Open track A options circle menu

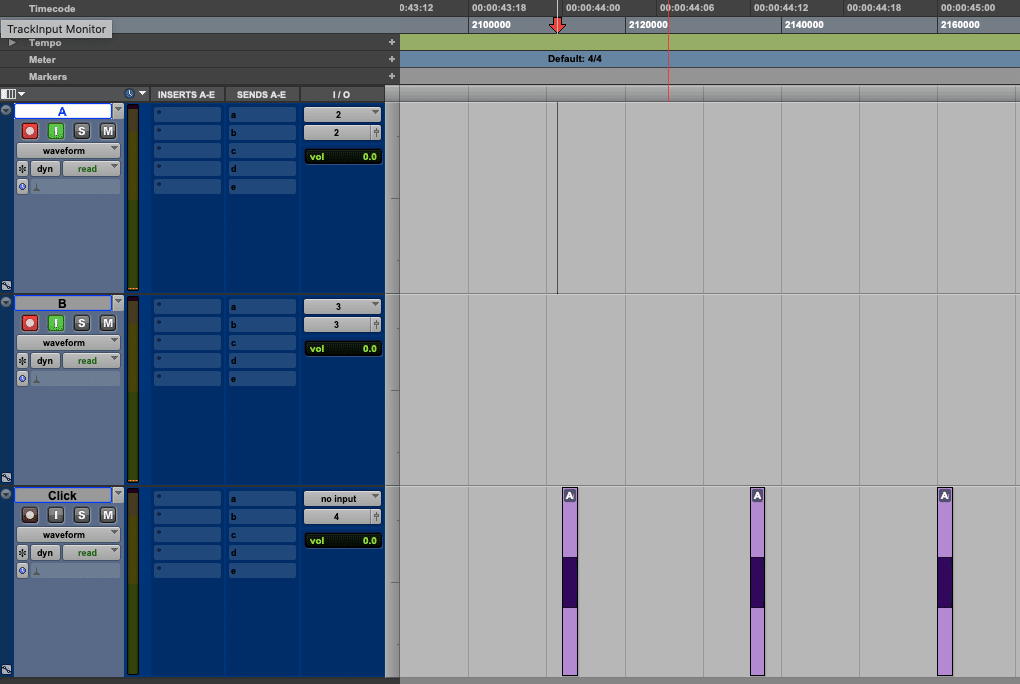[6, 110]
